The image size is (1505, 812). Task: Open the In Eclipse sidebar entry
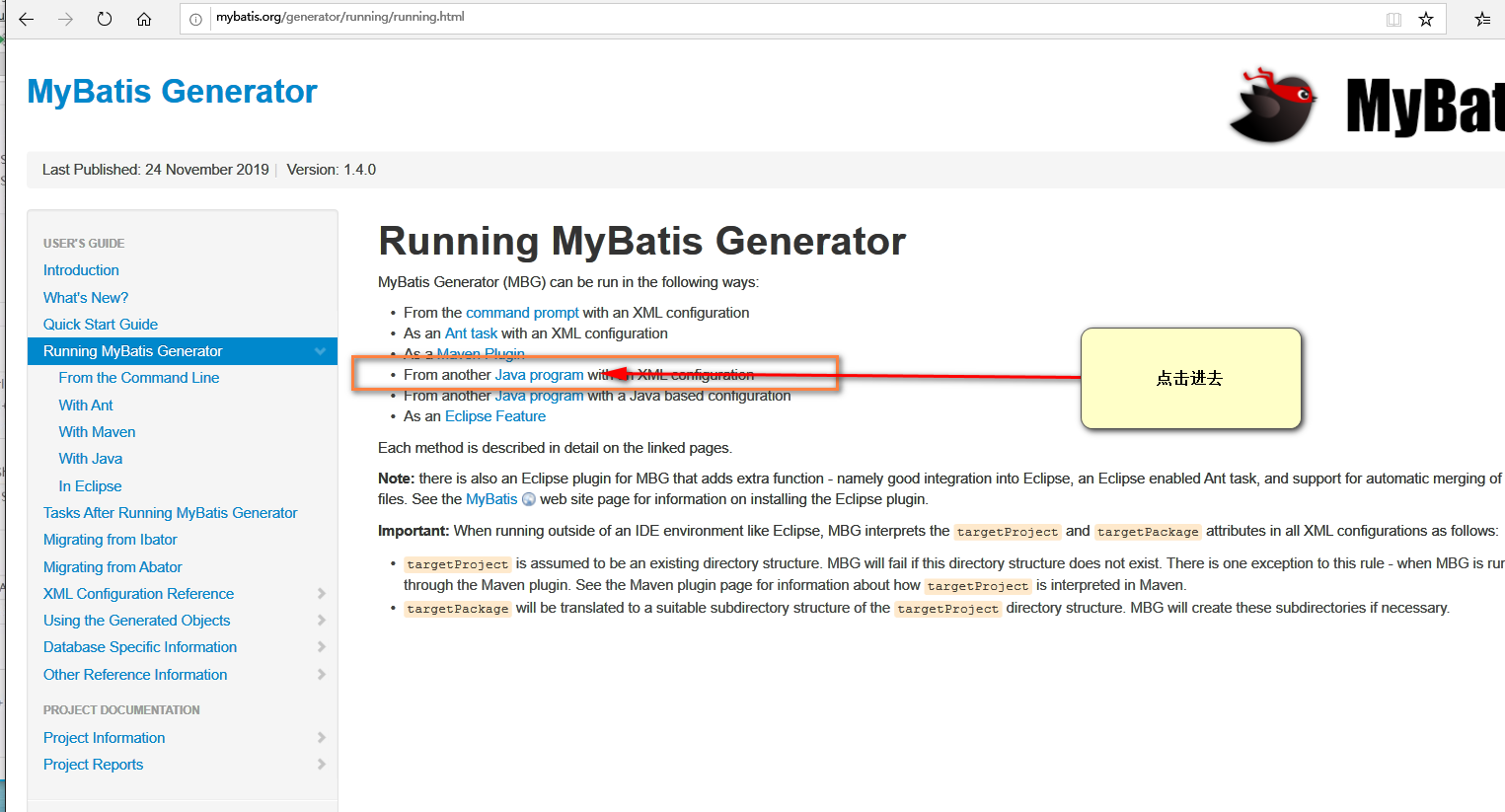[x=90, y=486]
